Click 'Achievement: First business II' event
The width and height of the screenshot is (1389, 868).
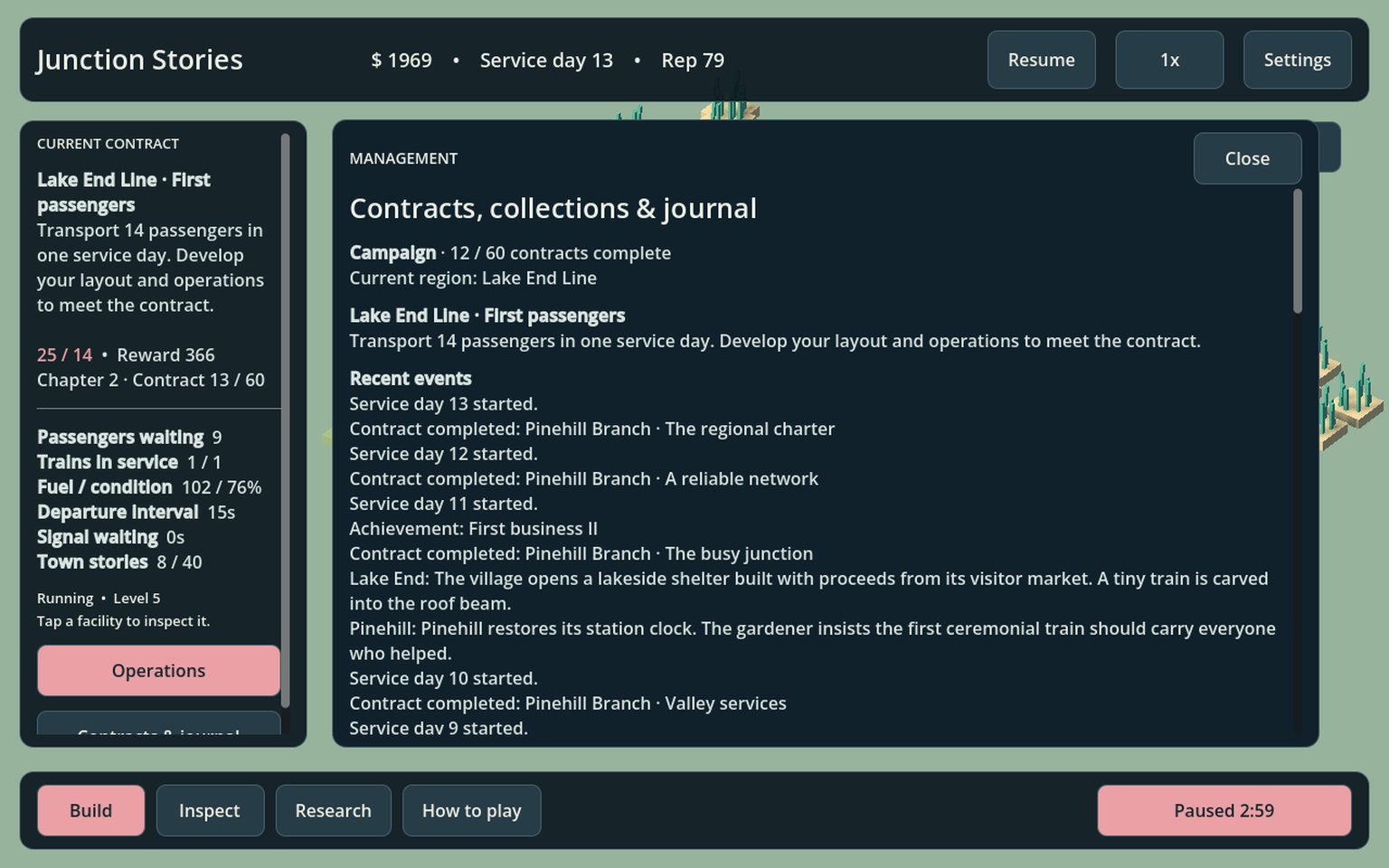(474, 528)
